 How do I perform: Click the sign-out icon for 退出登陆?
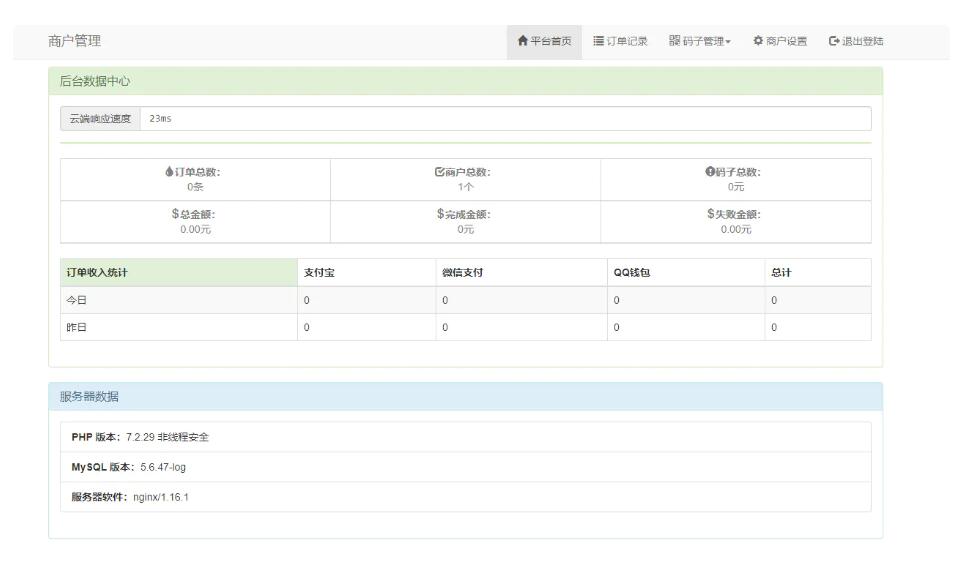[834, 41]
